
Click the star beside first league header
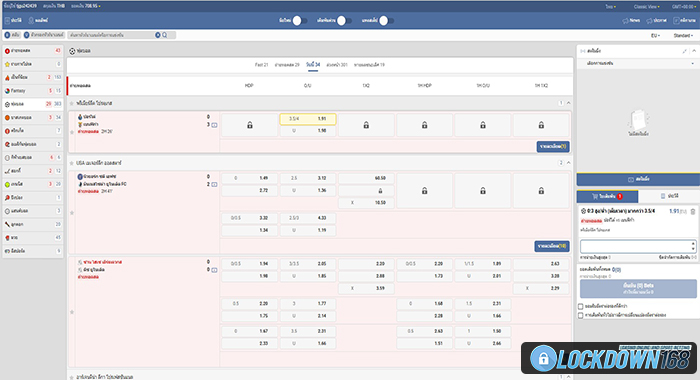71,103
